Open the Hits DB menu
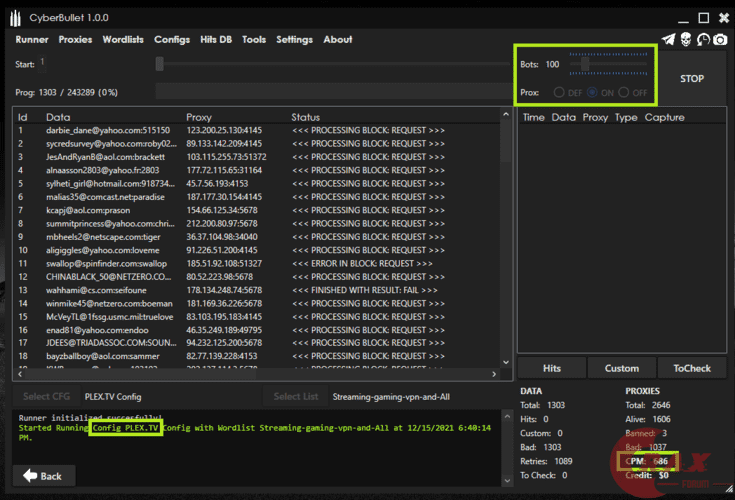The width and height of the screenshot is (735, 500). click(216, 40)
